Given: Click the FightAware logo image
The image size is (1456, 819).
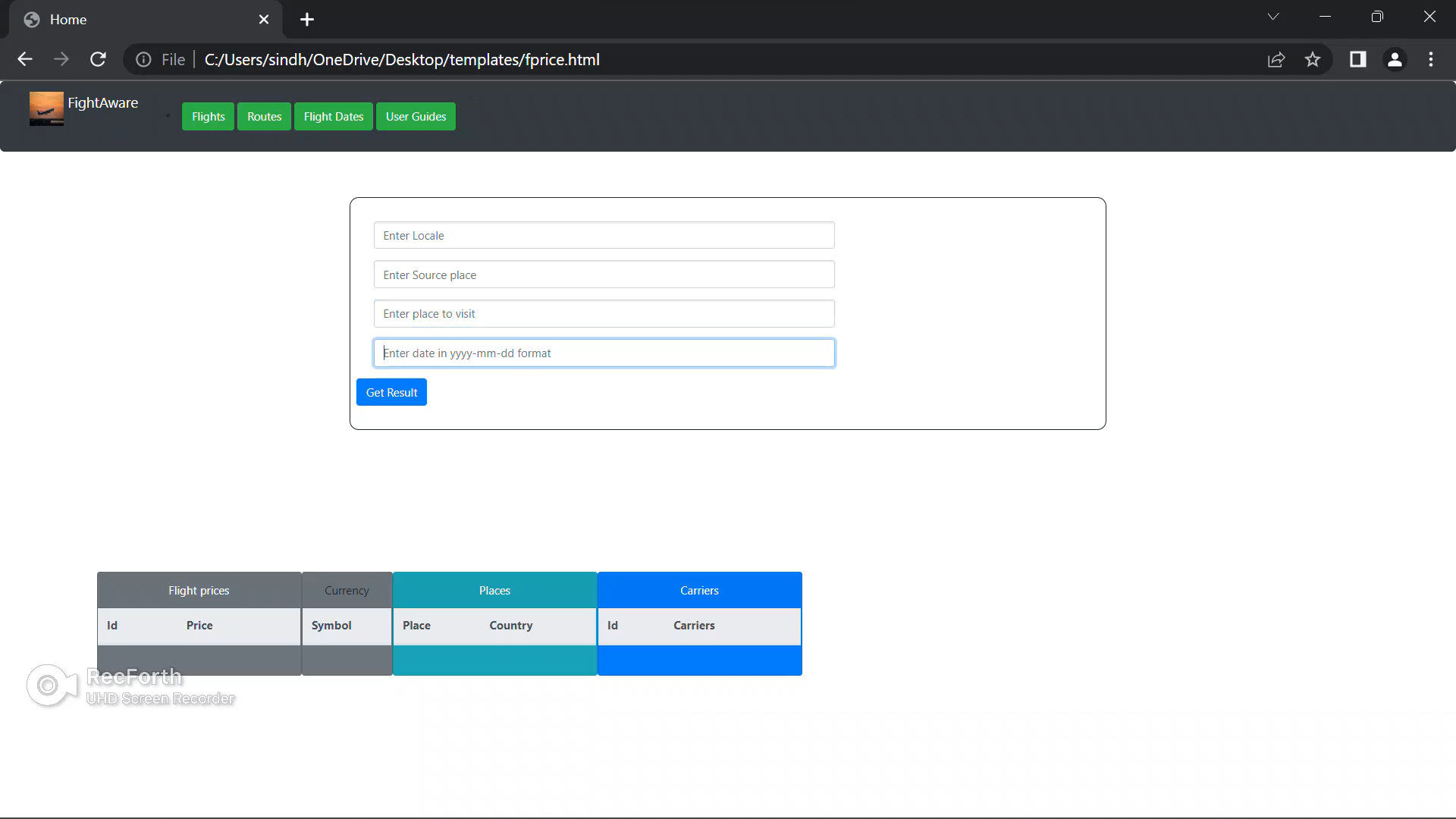Looking at the screenshot, I should pyautogui.click(x=45, y=108).
